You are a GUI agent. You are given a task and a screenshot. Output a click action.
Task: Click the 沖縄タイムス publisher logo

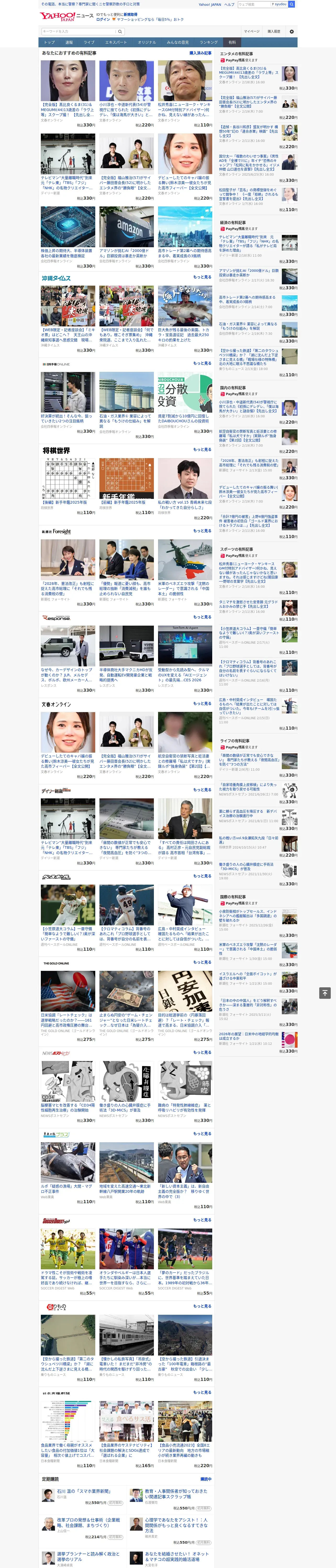[56, 278]
